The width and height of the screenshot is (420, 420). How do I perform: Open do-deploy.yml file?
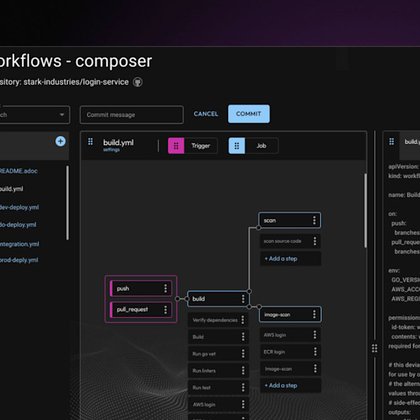pyautogui.click(x=18, y=225)
